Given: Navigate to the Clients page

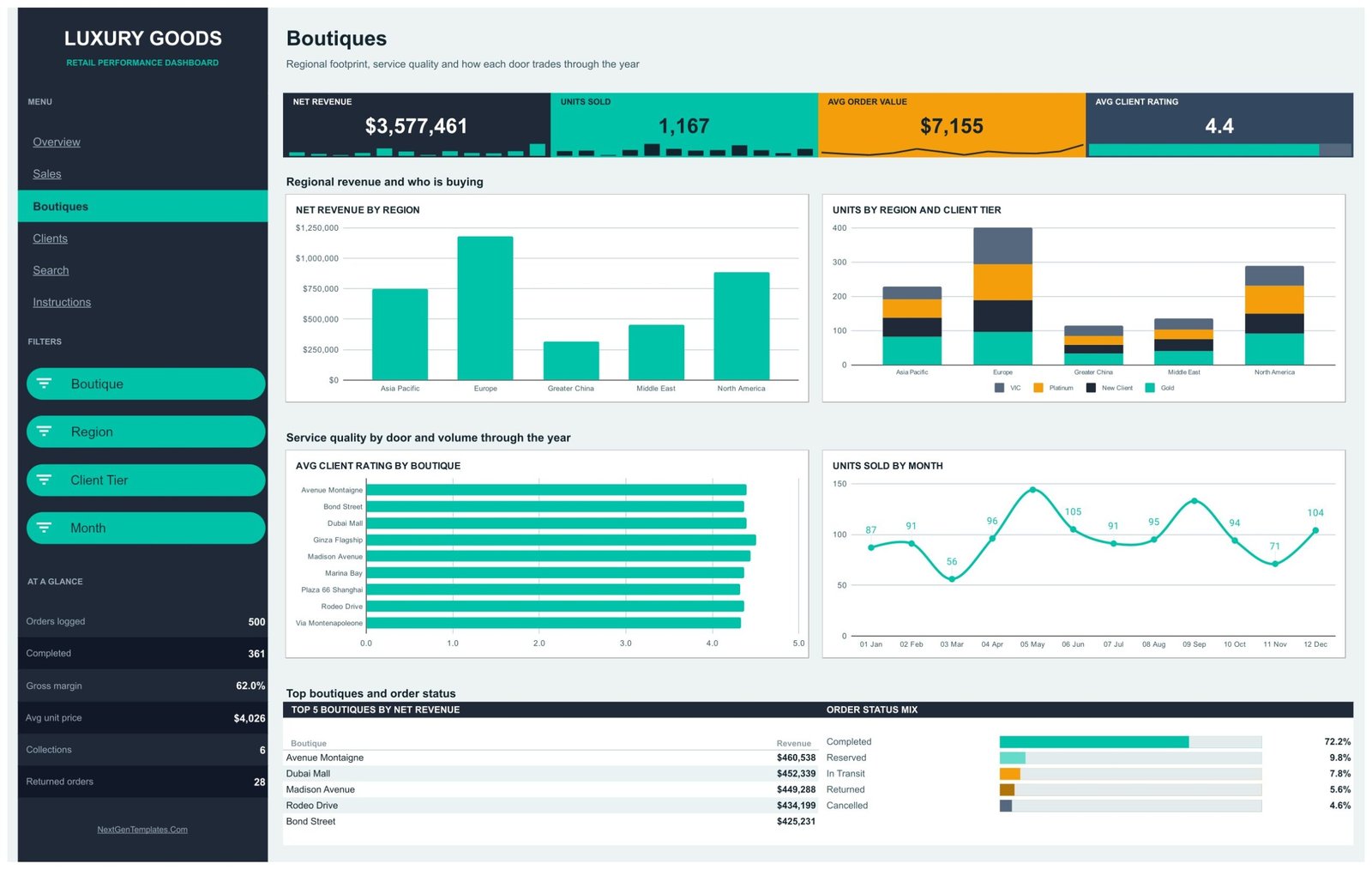Looking at the screenshot, I should [50, 238].
